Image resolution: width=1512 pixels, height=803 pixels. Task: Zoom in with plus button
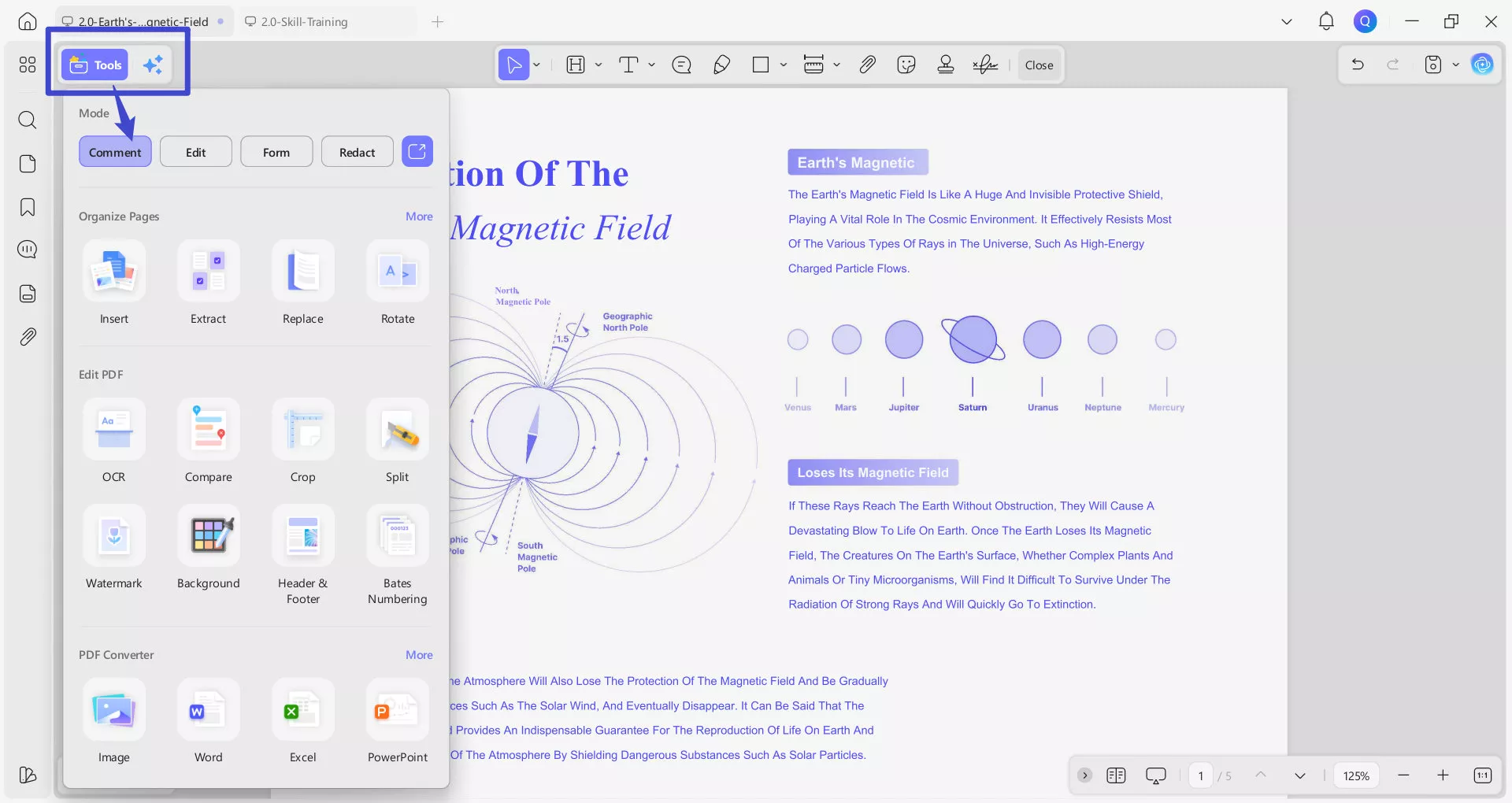(x=1443, y=775)
